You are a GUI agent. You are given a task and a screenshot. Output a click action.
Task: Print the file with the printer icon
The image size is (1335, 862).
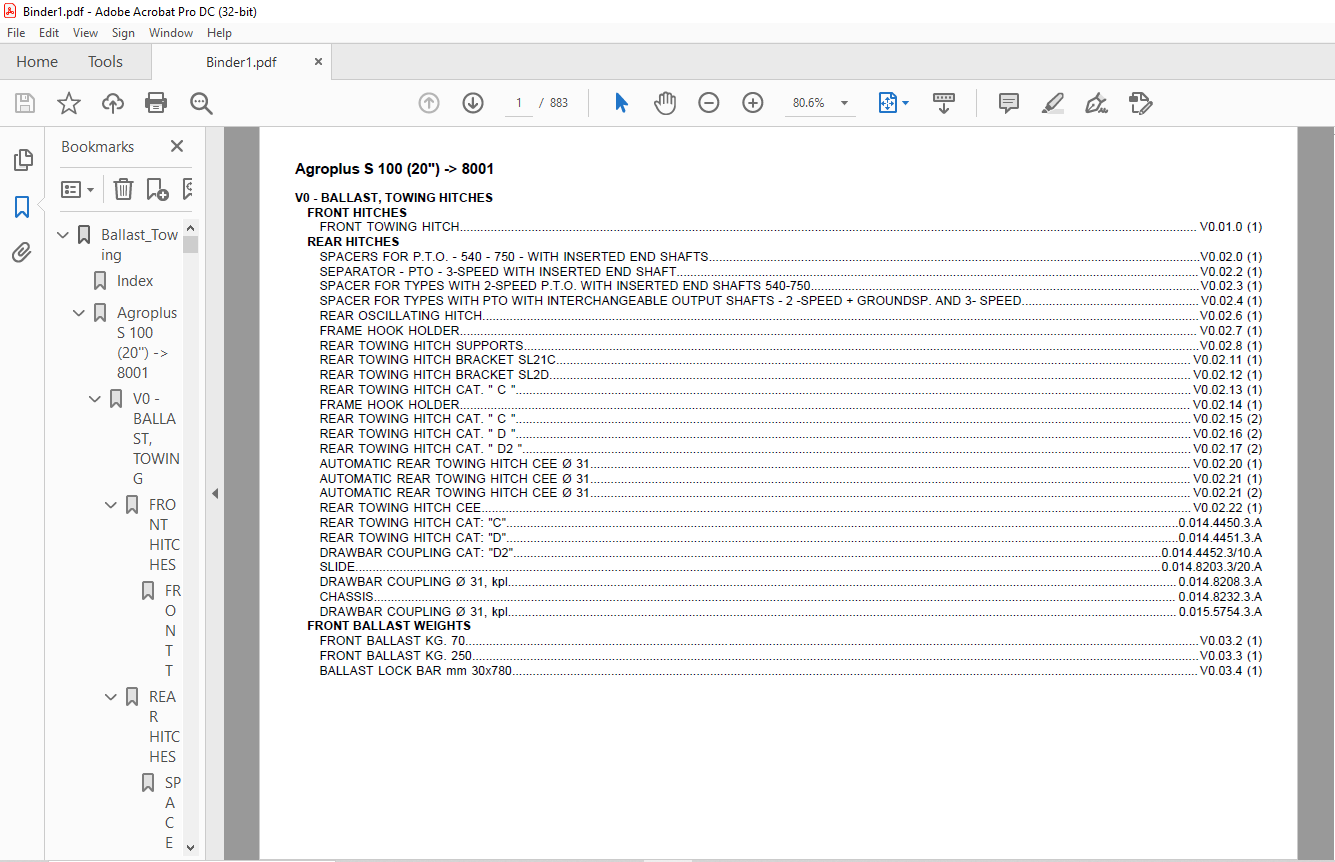tap(156, 103)
